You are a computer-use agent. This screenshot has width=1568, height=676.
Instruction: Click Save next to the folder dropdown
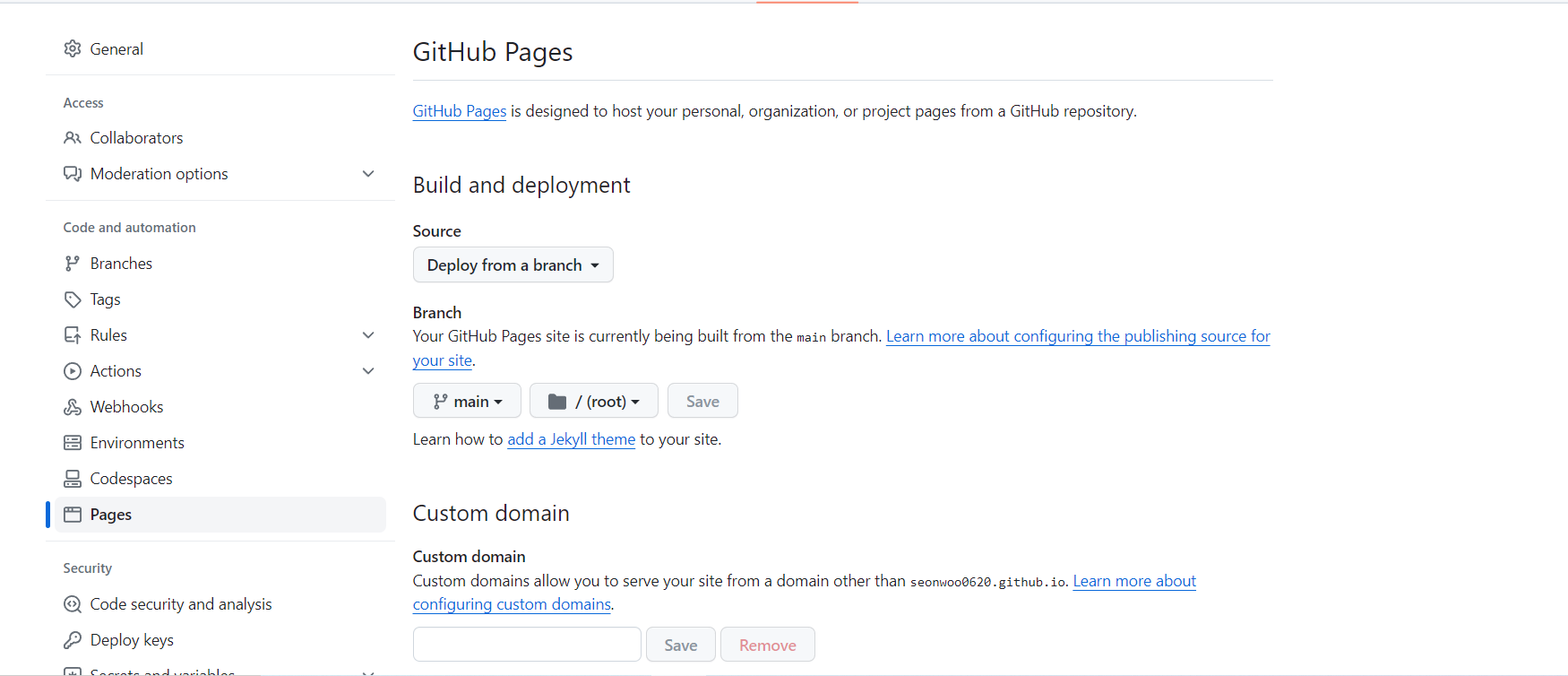pyautogui.click(x=702, y=401)
